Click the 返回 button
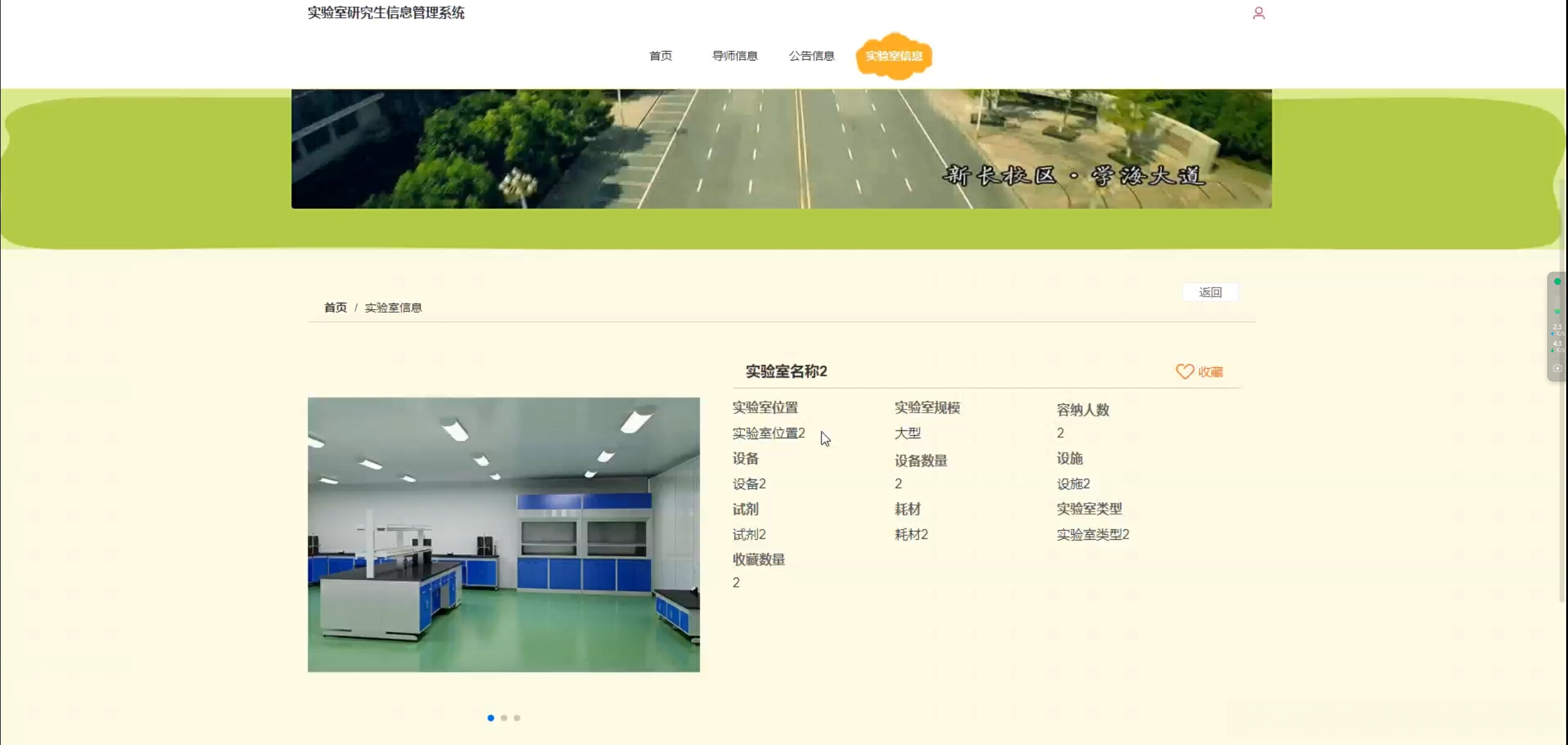The height and width of the screenshot is (745, 1568). [1211, 292]
